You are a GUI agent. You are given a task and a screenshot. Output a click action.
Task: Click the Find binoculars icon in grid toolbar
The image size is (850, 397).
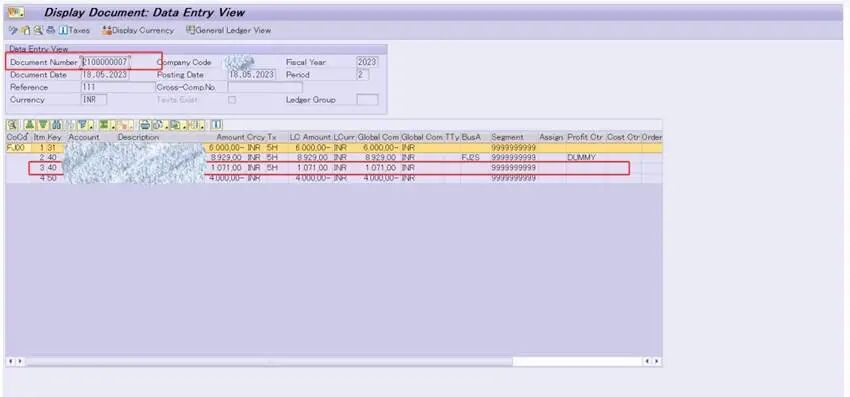[x=56, y=125]
